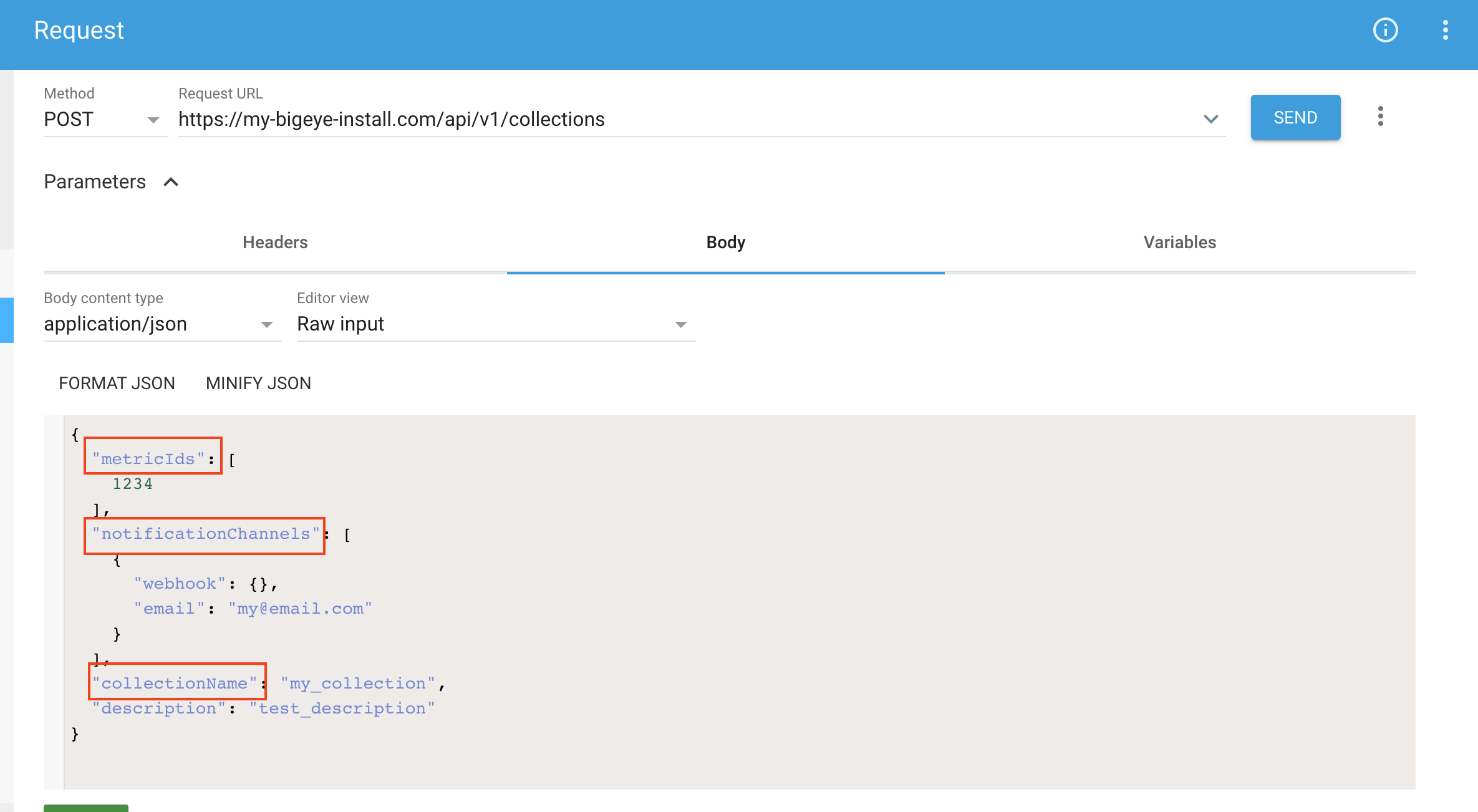Switch to the Headers tab
The width and height of the screenshot is (1478, 812).
click(275, 242)
